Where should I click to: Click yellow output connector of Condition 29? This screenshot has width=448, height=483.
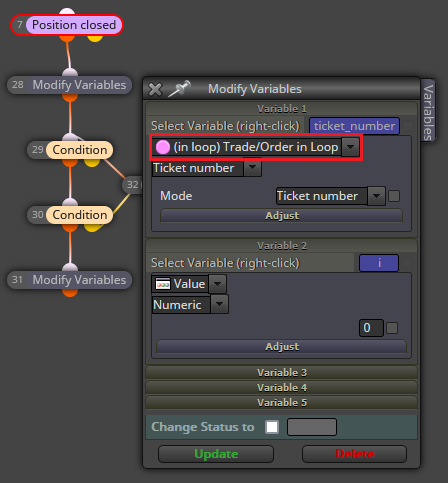tap(92, 163)
